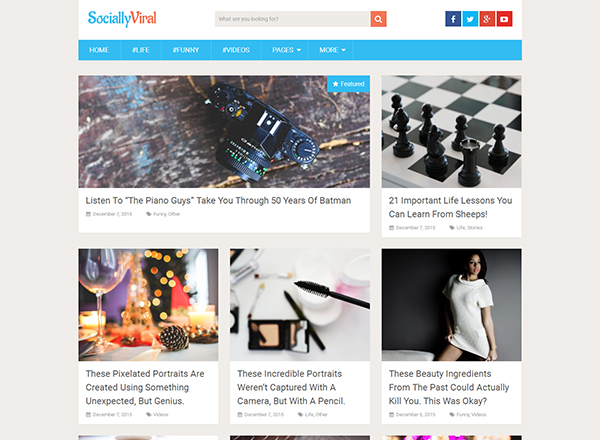The image size is (600, 440).
Task: Open the Google Plus social icon
Action: 487,19
